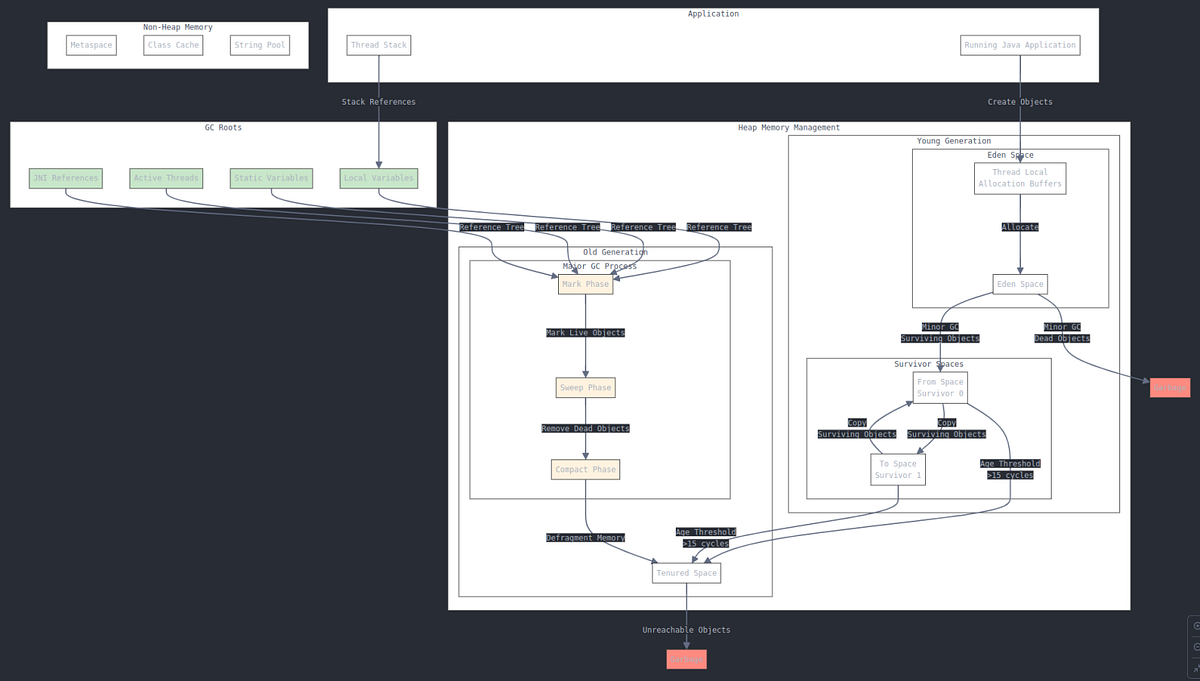This screenshot has width=1200, height=681.
Task: Click the Mark Phase node
Action: click(x=585, y=283)
